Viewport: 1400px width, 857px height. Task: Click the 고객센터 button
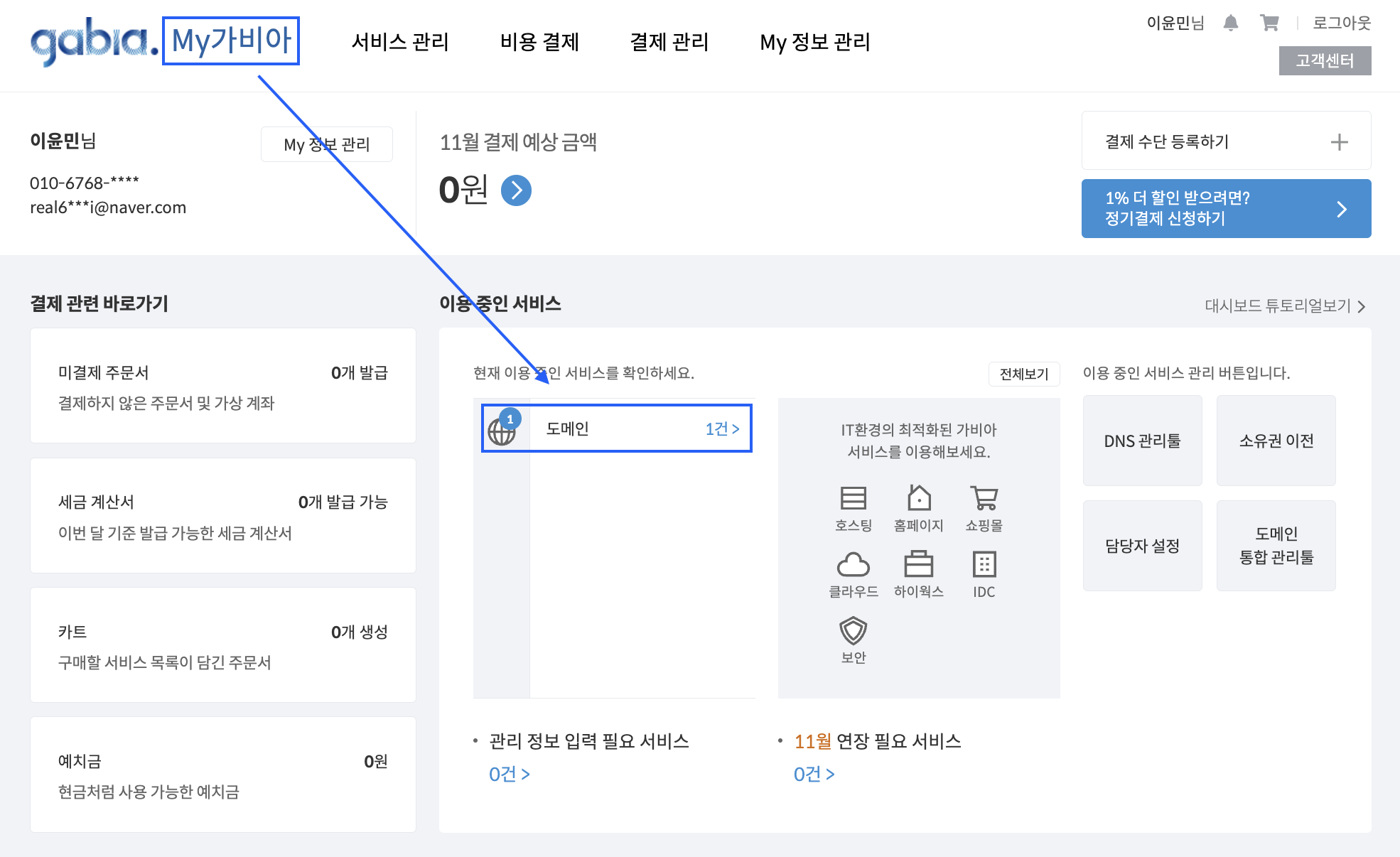pos(1325,60)
